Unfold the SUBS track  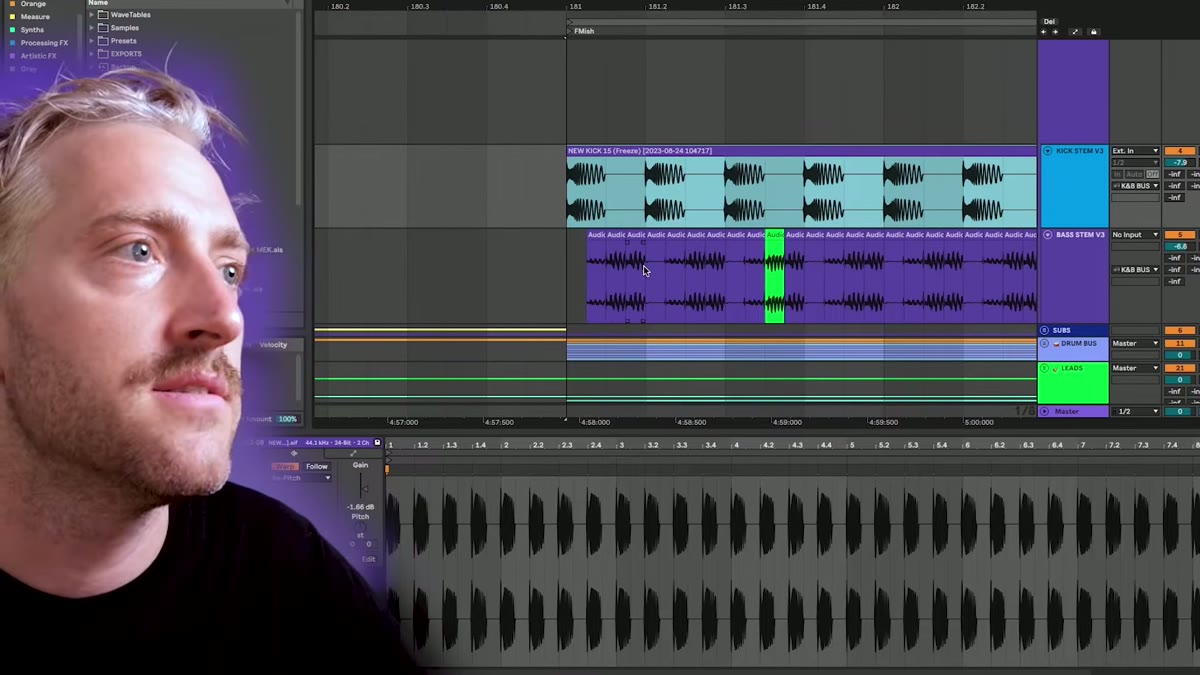tap(1045, 330)
